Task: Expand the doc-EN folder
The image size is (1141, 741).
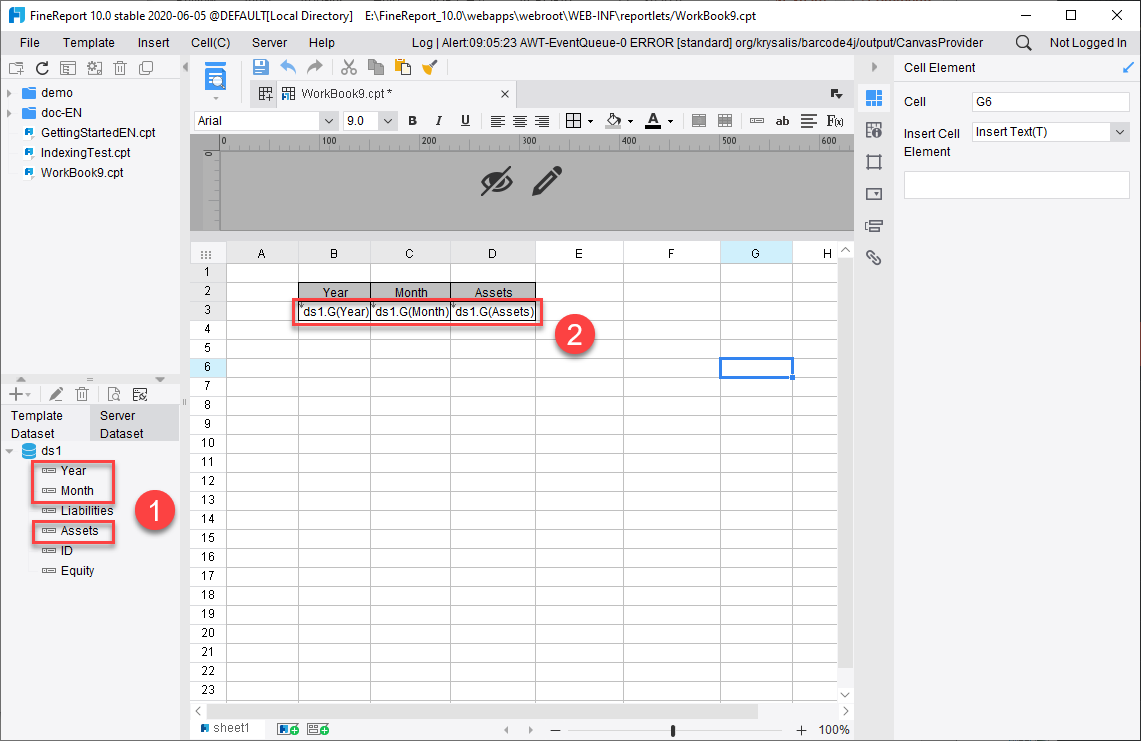Action: point(9,113)
